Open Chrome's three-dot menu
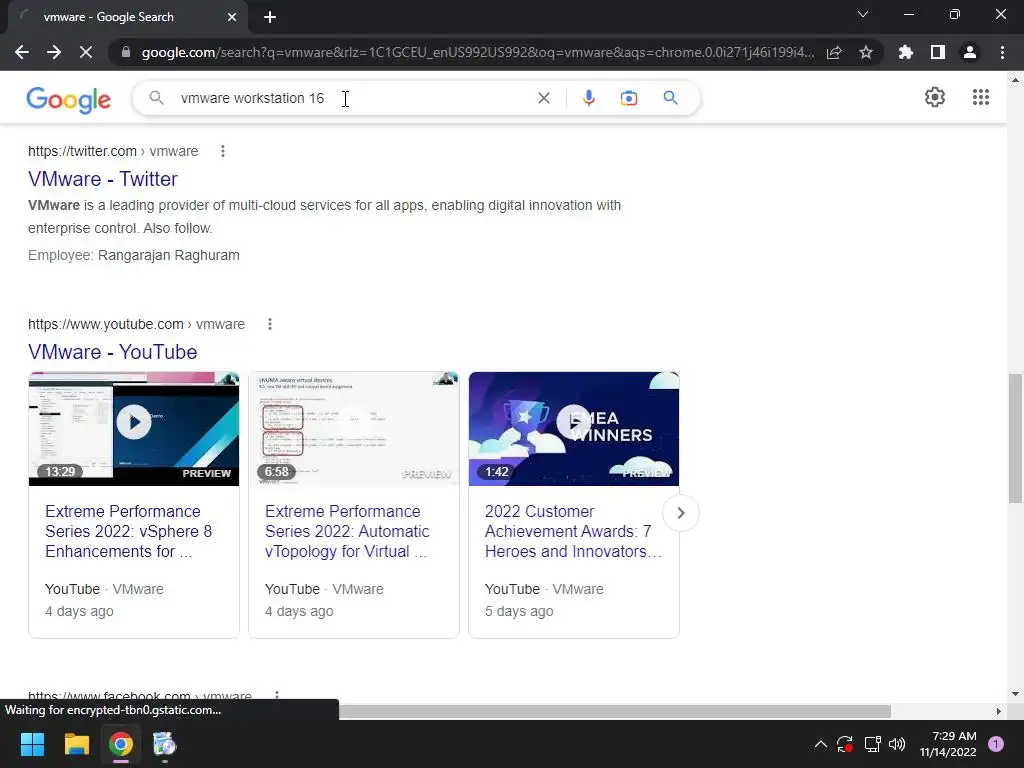 pyautogui.click(x=1002, y=52)
